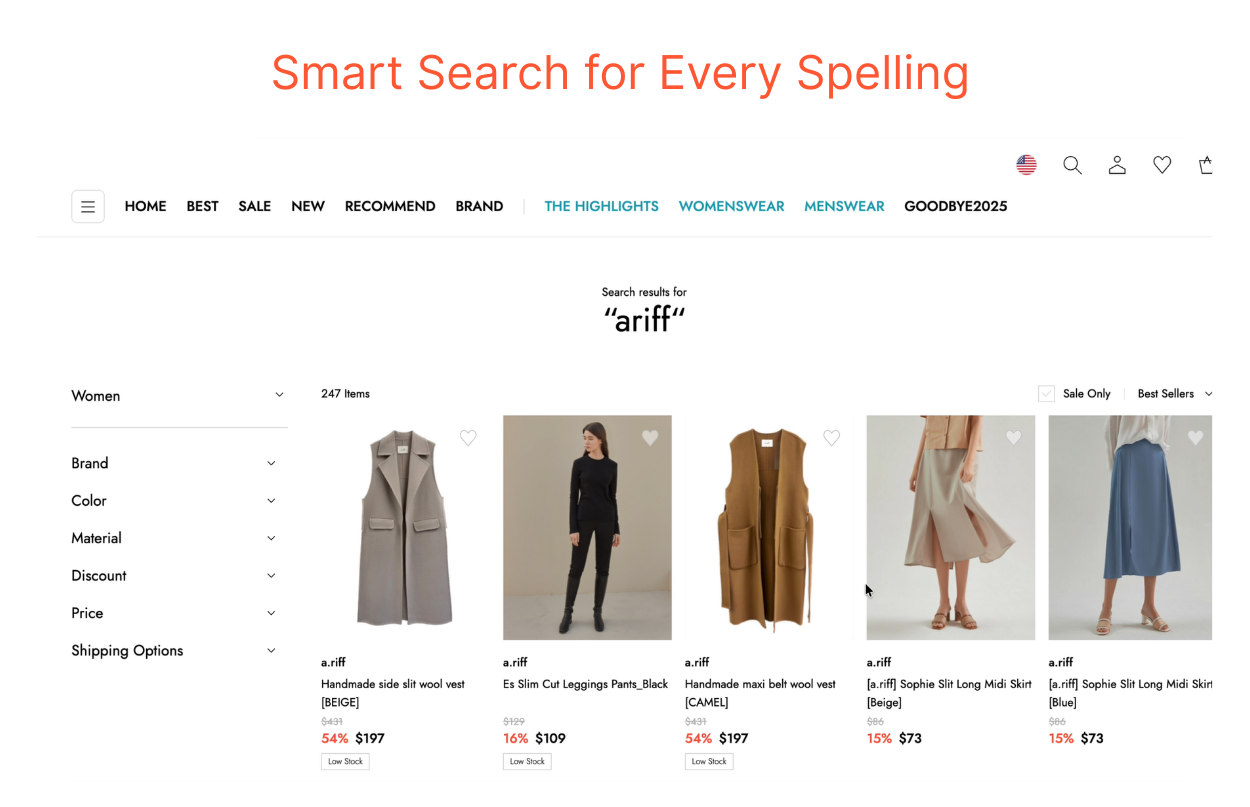
Task: Open the SALE navigation item
Action: point(254,207)
